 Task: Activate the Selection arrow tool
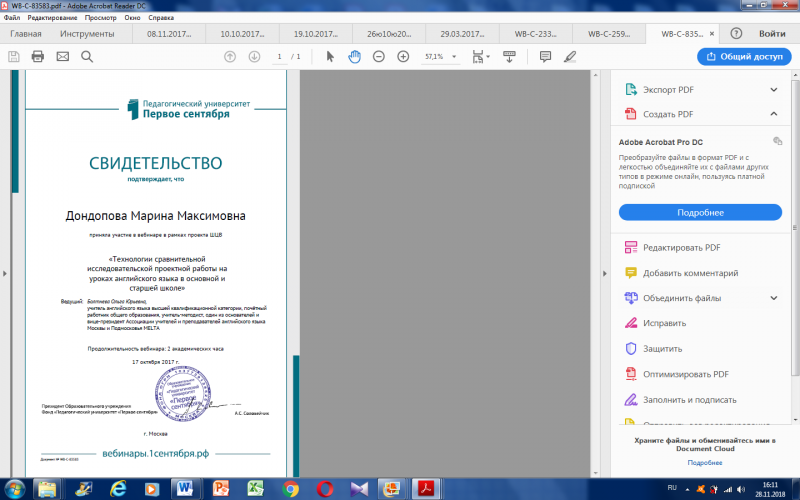pos(330,57)
